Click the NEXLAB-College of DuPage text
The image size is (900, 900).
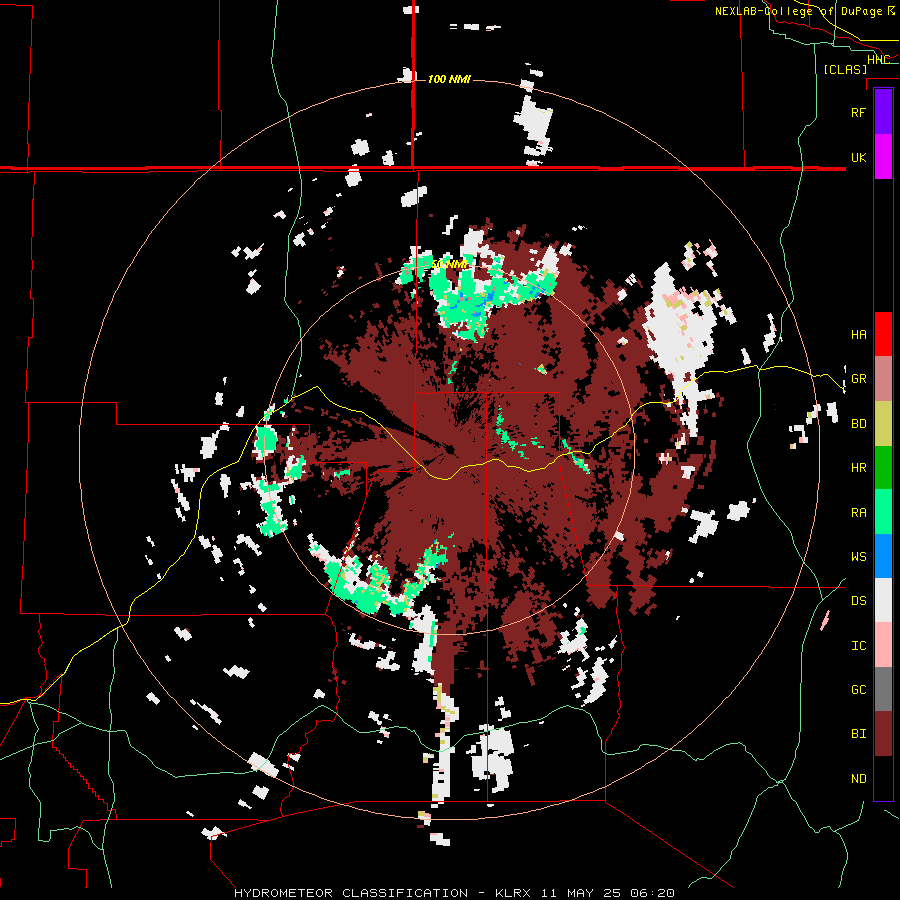[x=798, y=11]
